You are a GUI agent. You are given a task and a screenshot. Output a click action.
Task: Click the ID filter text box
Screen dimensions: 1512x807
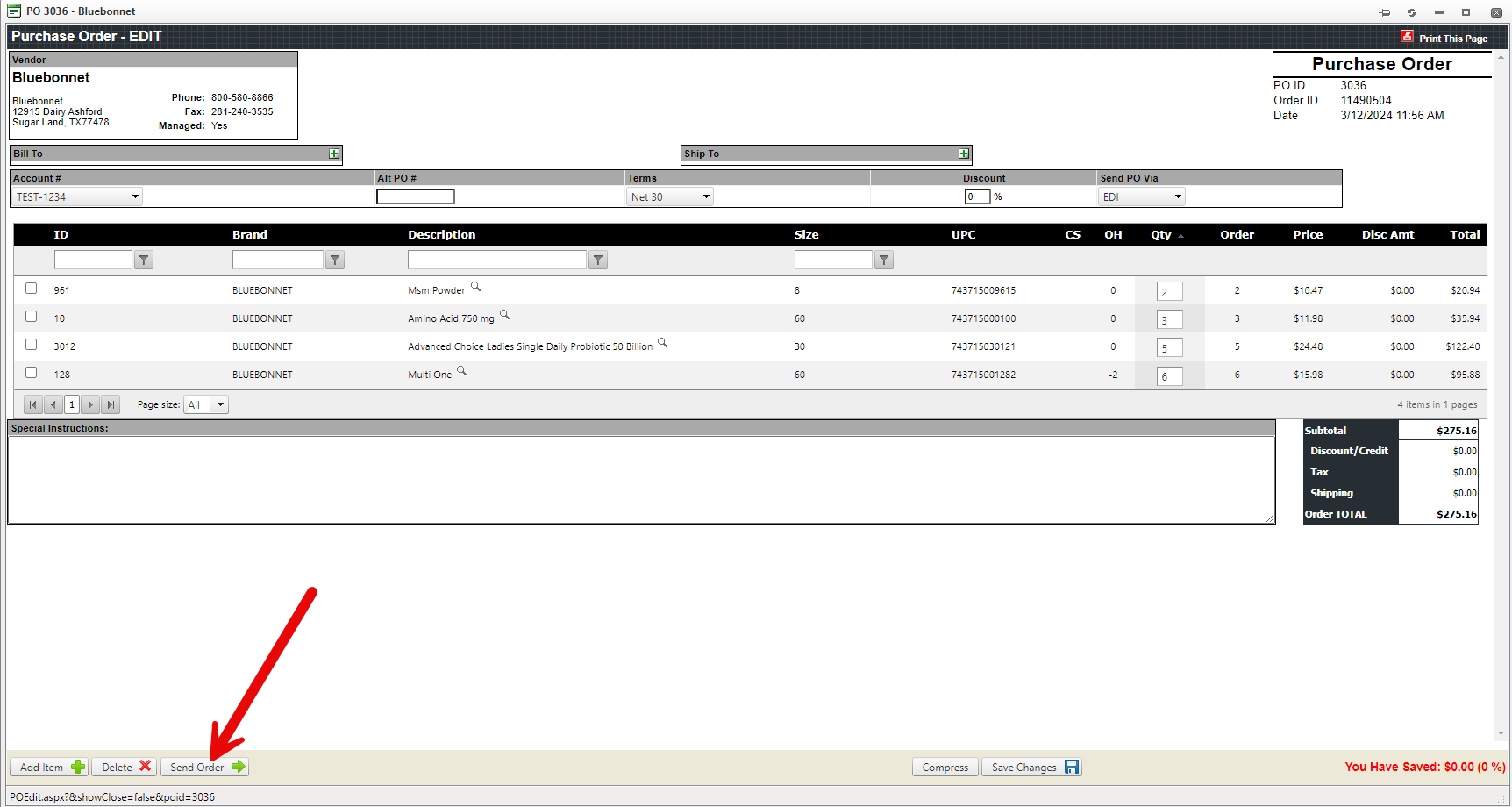pyautogui.click(x=93, y=260)
